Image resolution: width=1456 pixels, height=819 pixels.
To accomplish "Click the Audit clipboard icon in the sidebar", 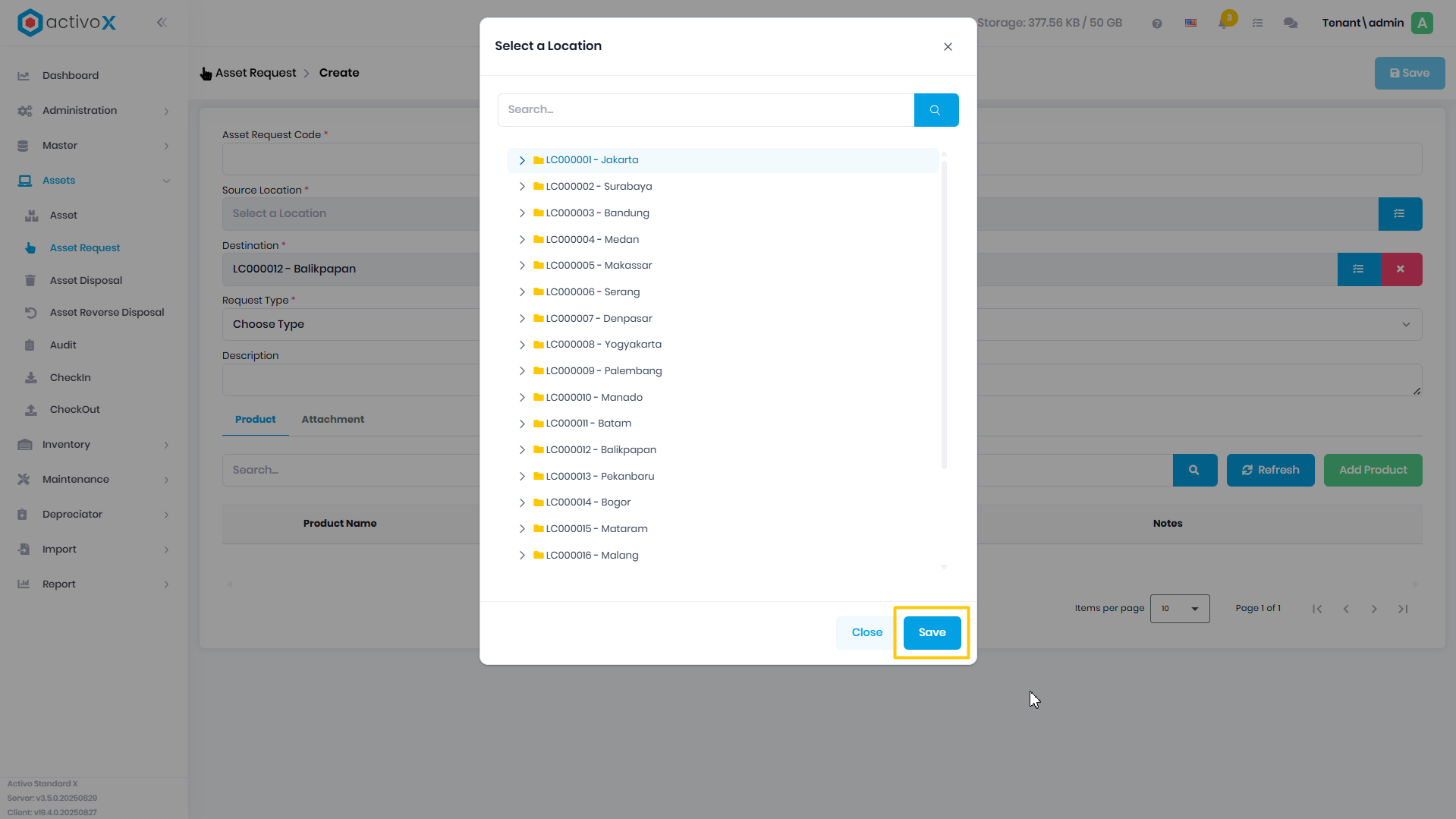I will click(30, 345).
